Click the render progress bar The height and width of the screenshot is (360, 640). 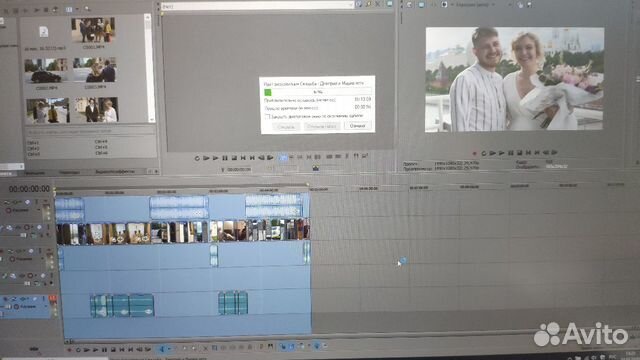[318, 92]
